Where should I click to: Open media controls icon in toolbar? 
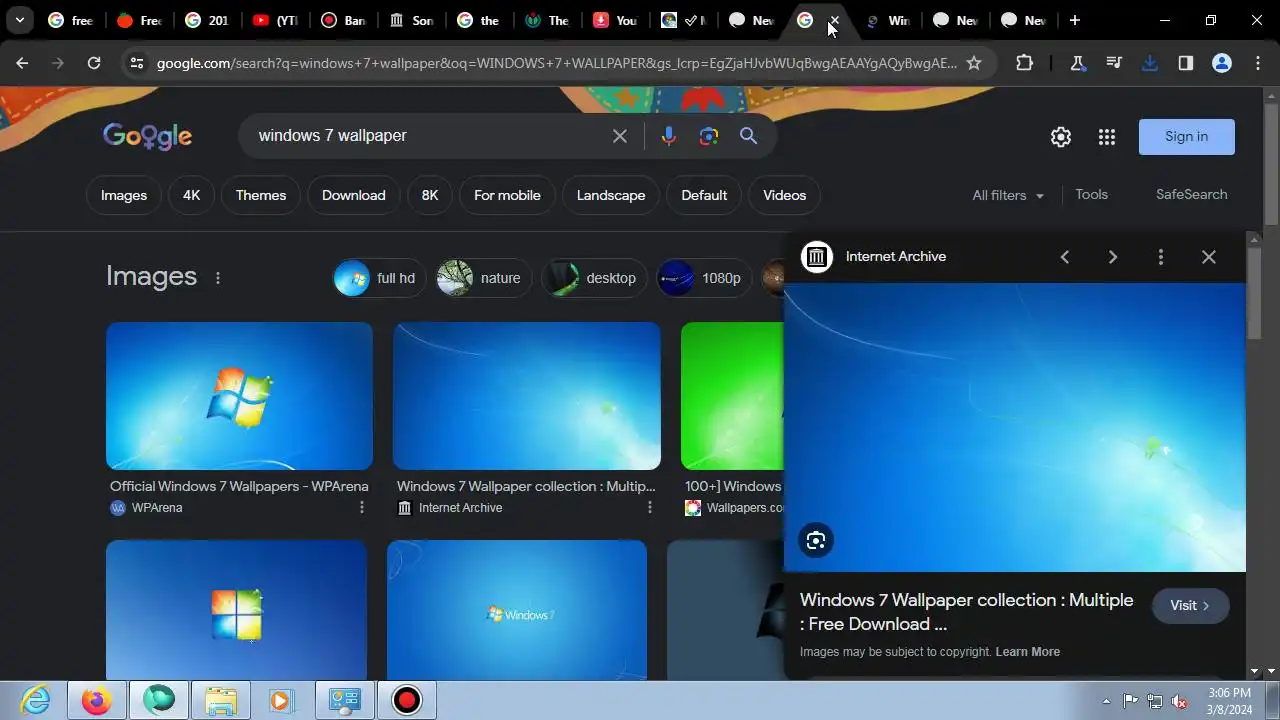(1114, 63)
